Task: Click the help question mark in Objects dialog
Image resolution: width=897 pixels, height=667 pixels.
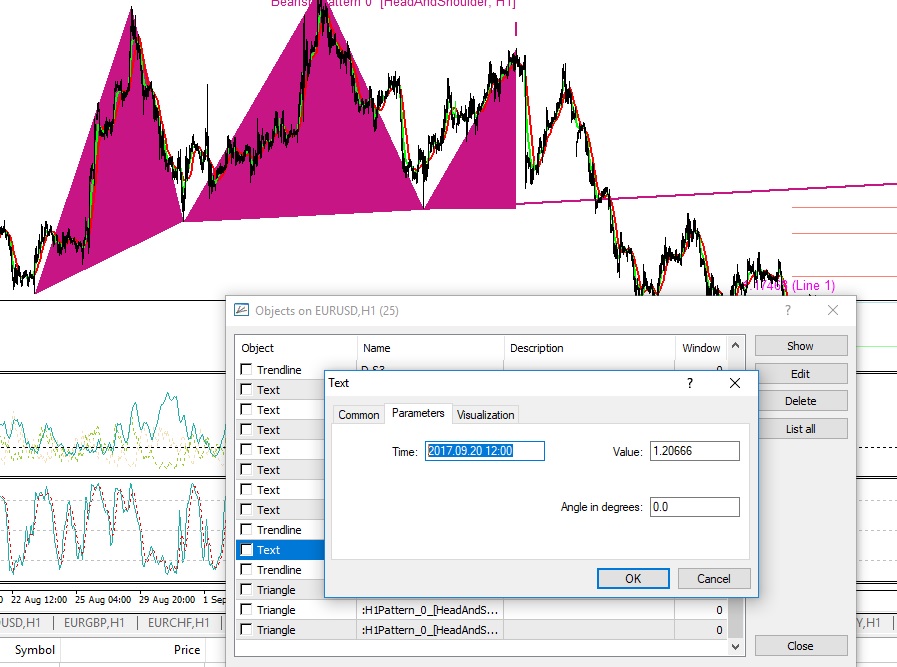Action: click(788, 311)
